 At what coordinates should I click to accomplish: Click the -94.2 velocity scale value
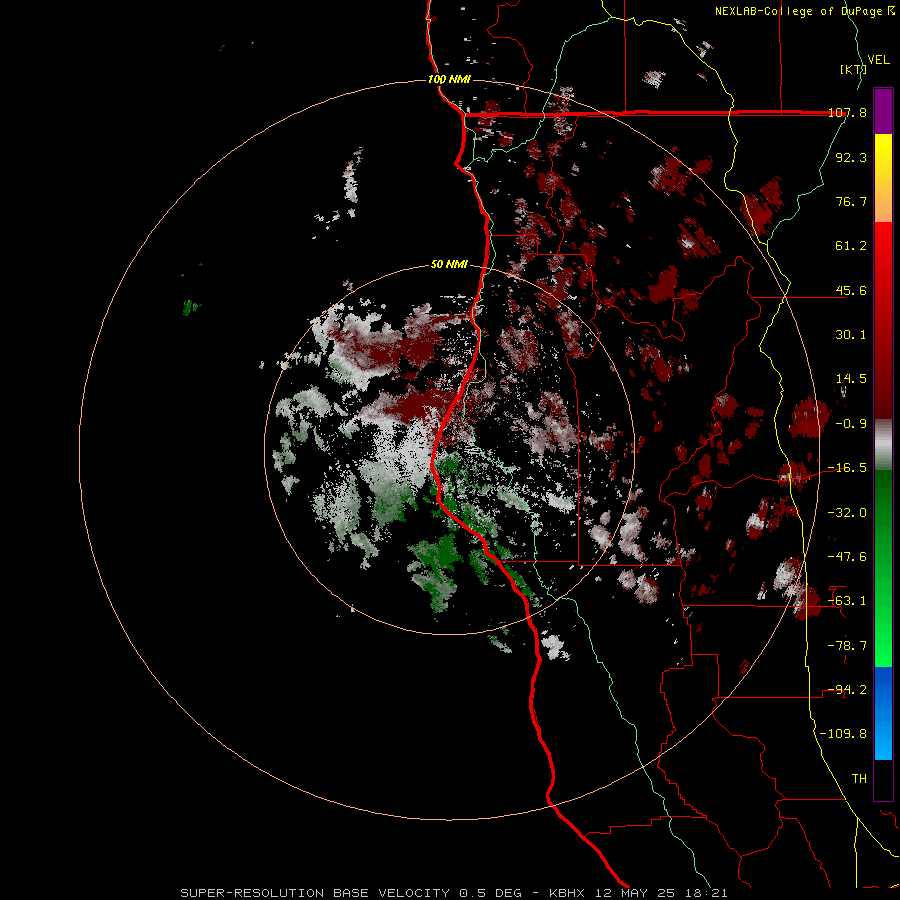(x=847, y=690)
